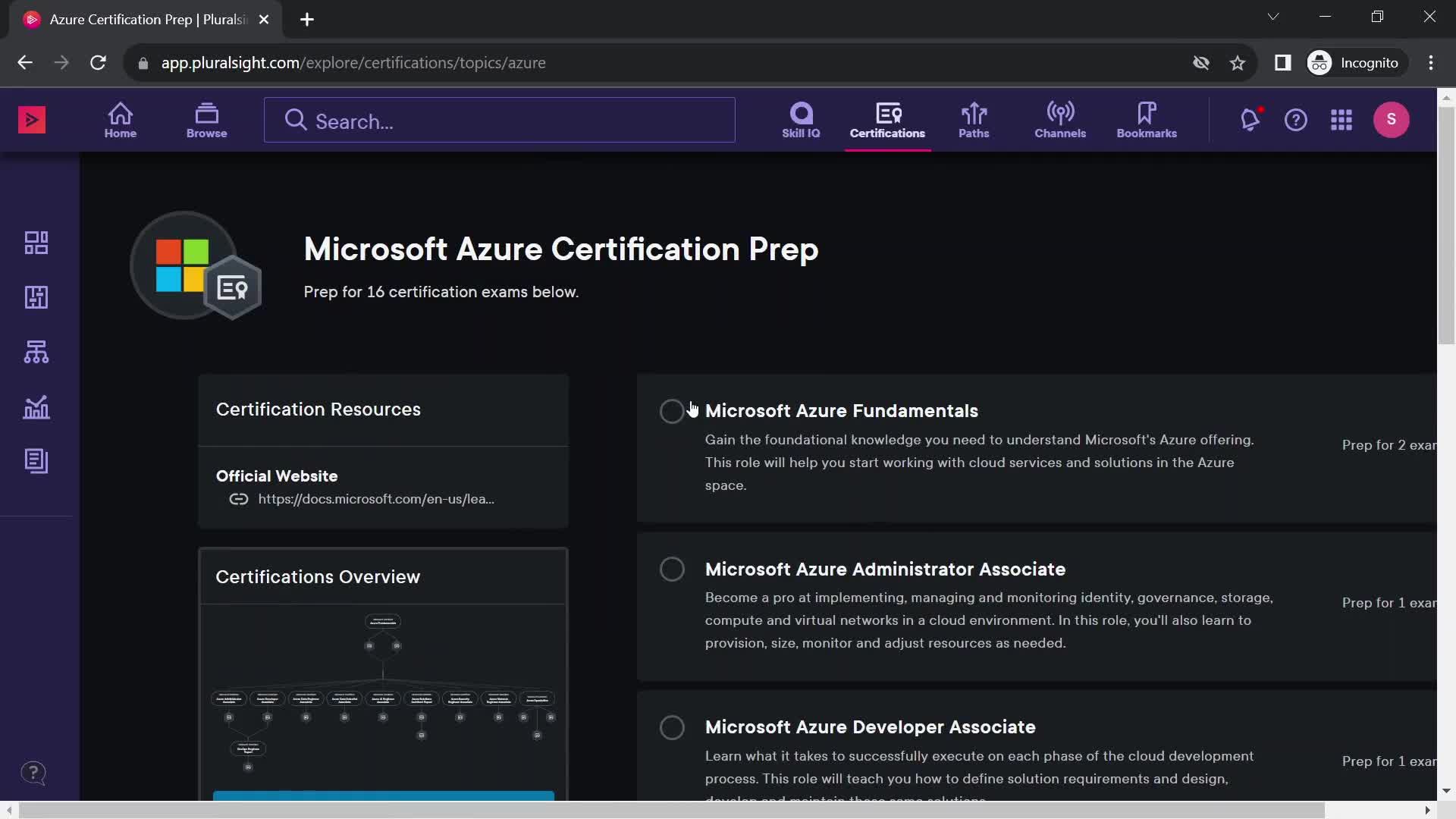Open the Incognito profile indicator
Viewport: 1456px width, 819px height.
click(x=1356, y=63)
